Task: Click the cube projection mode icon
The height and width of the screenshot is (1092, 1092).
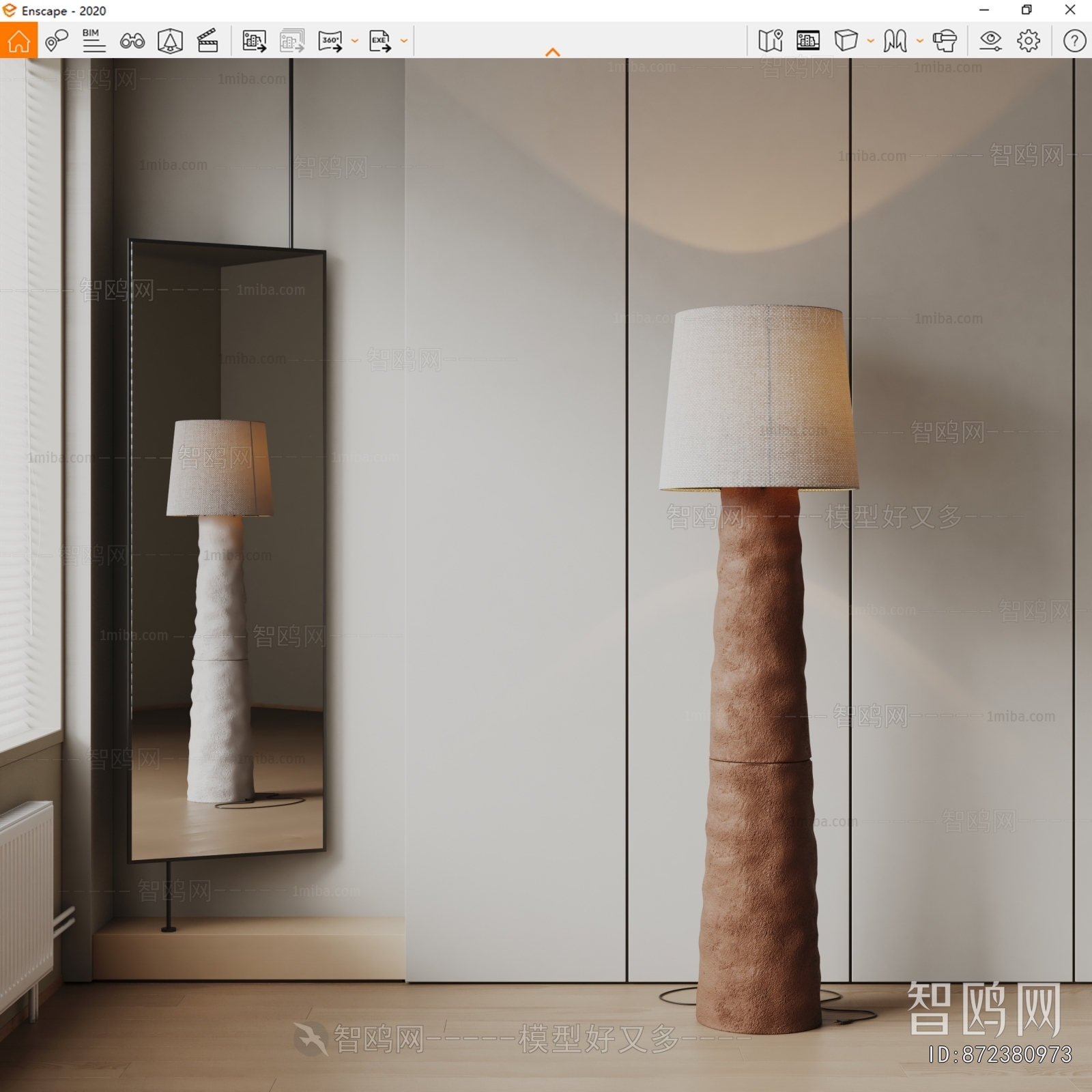Action: pos(846,40)
